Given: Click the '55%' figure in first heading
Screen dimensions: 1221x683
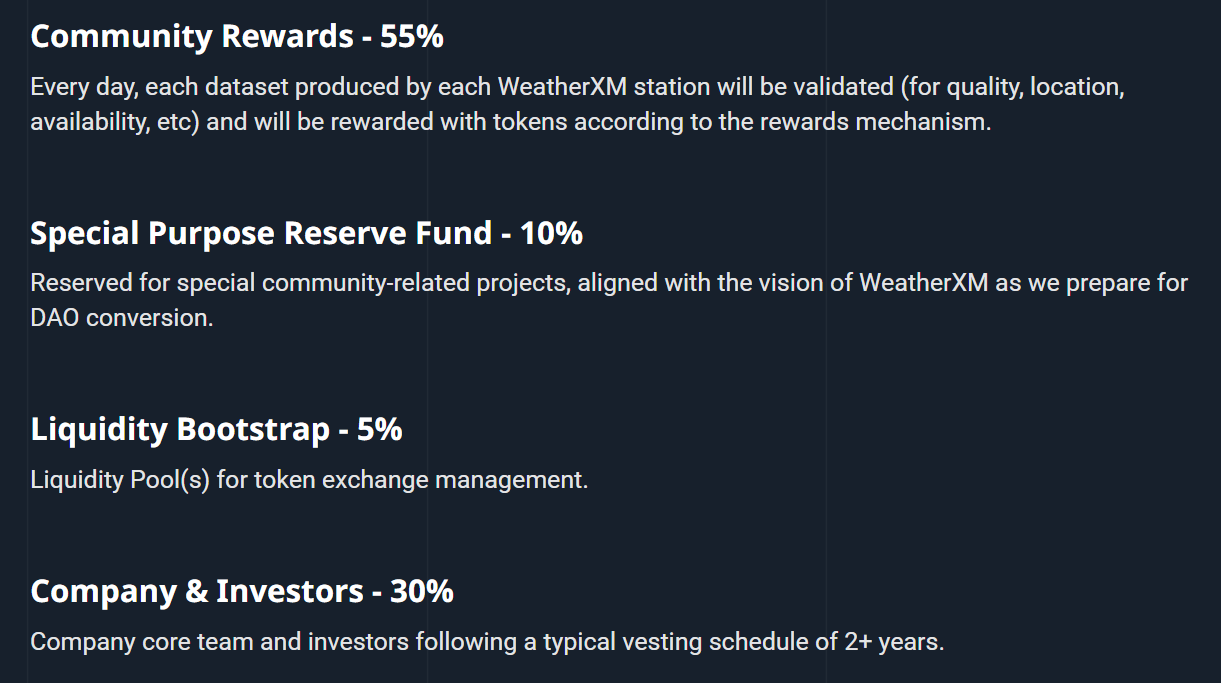Looking at the screenshot, I should pos(411,37).
